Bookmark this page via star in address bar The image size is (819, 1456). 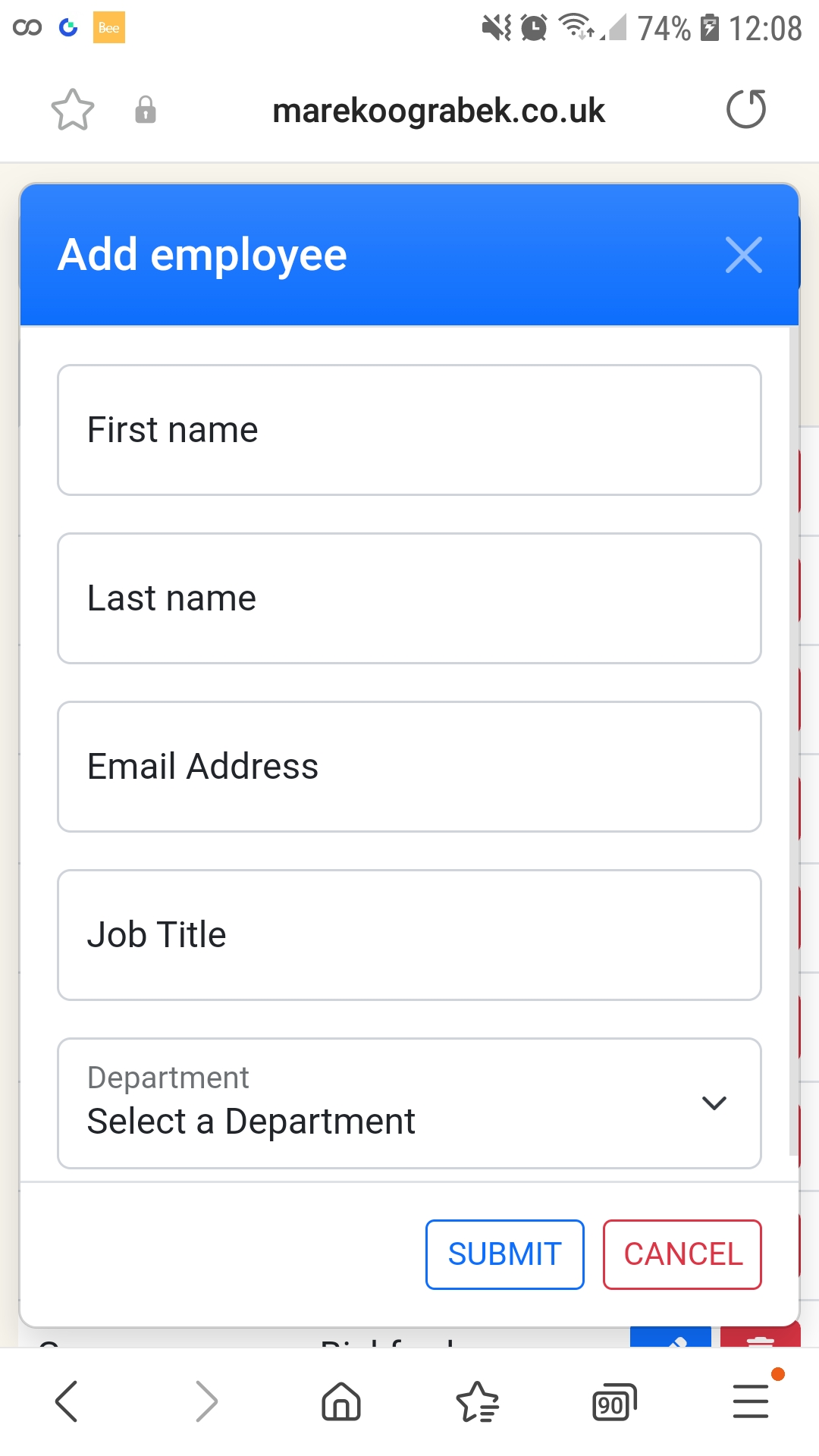(72, 109)
